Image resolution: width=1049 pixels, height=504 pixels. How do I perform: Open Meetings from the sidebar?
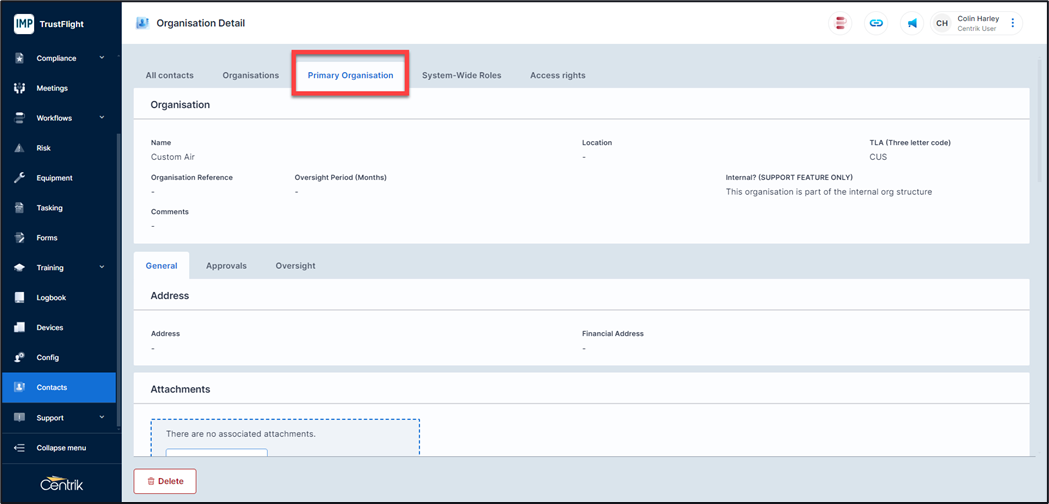52,88
